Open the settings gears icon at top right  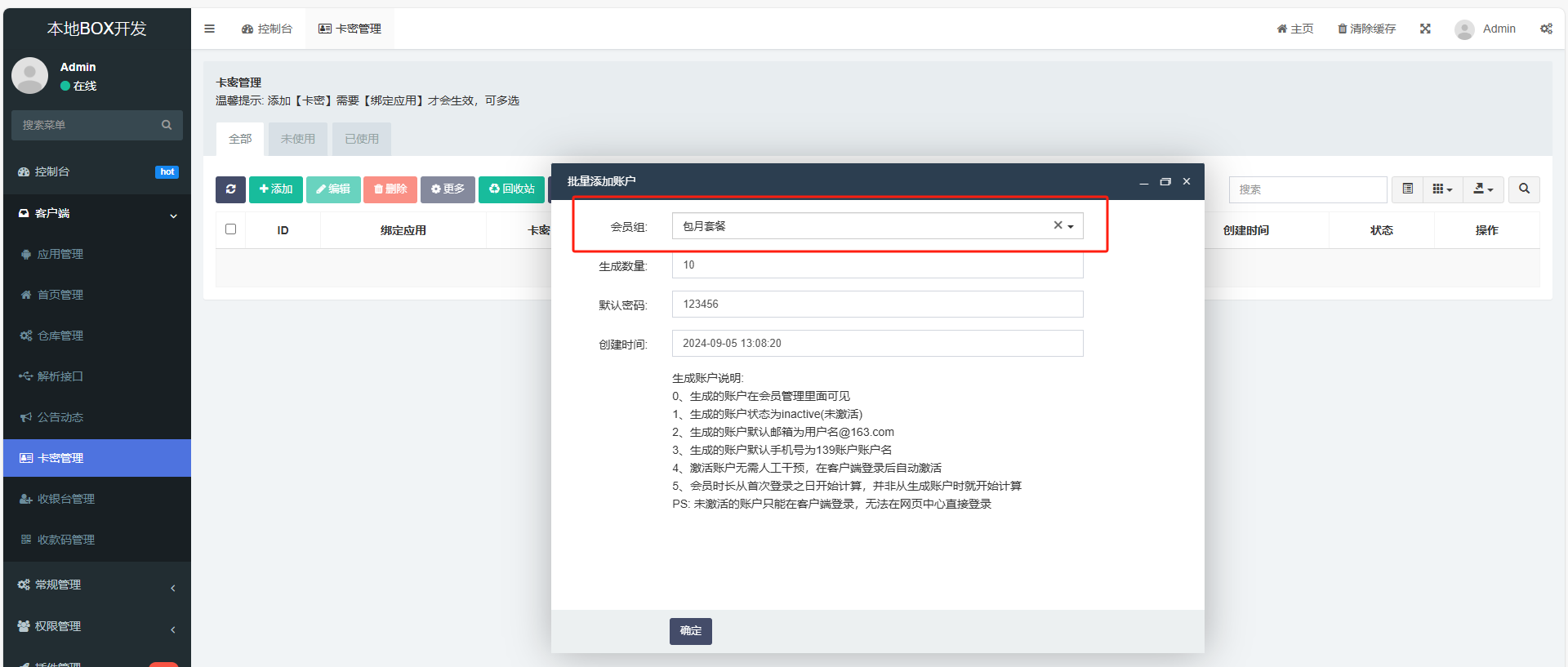pyautogui.click(x=1546, y=29)
